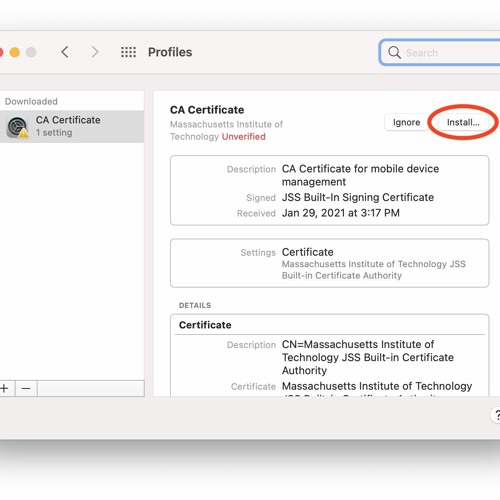The width and height of the screenshot is (500, 500).
Task: Click 'Massachusetts Institute of Technology' under the heading
Action: click(x=226, y=130)
